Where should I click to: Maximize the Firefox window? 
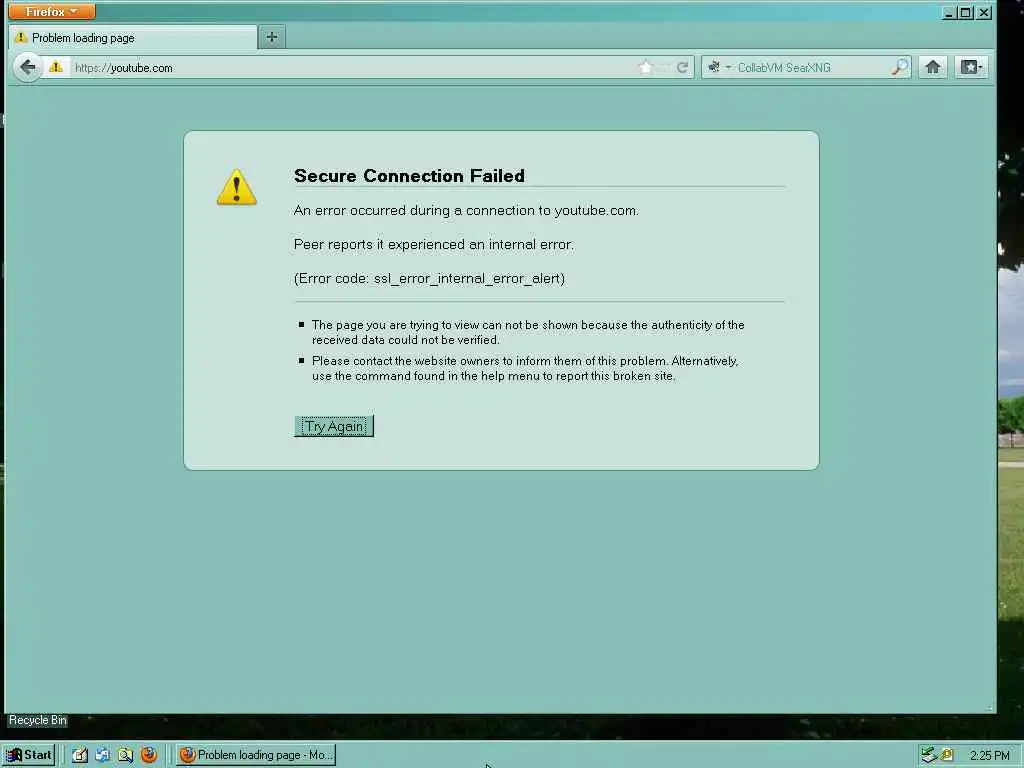[x=966, y=12]
